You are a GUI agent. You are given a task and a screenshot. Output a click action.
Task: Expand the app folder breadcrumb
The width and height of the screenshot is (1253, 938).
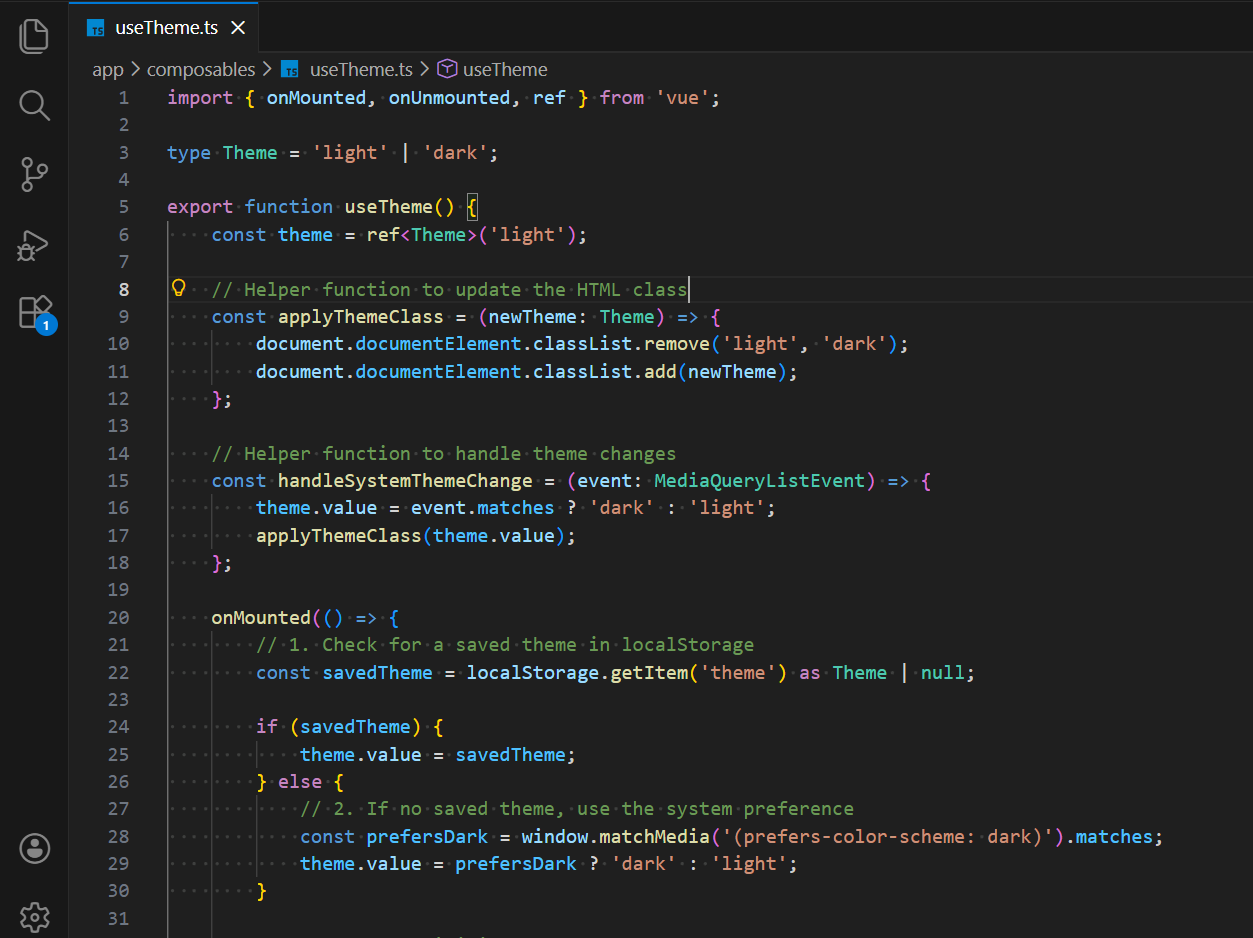click(x=108, y=69)
